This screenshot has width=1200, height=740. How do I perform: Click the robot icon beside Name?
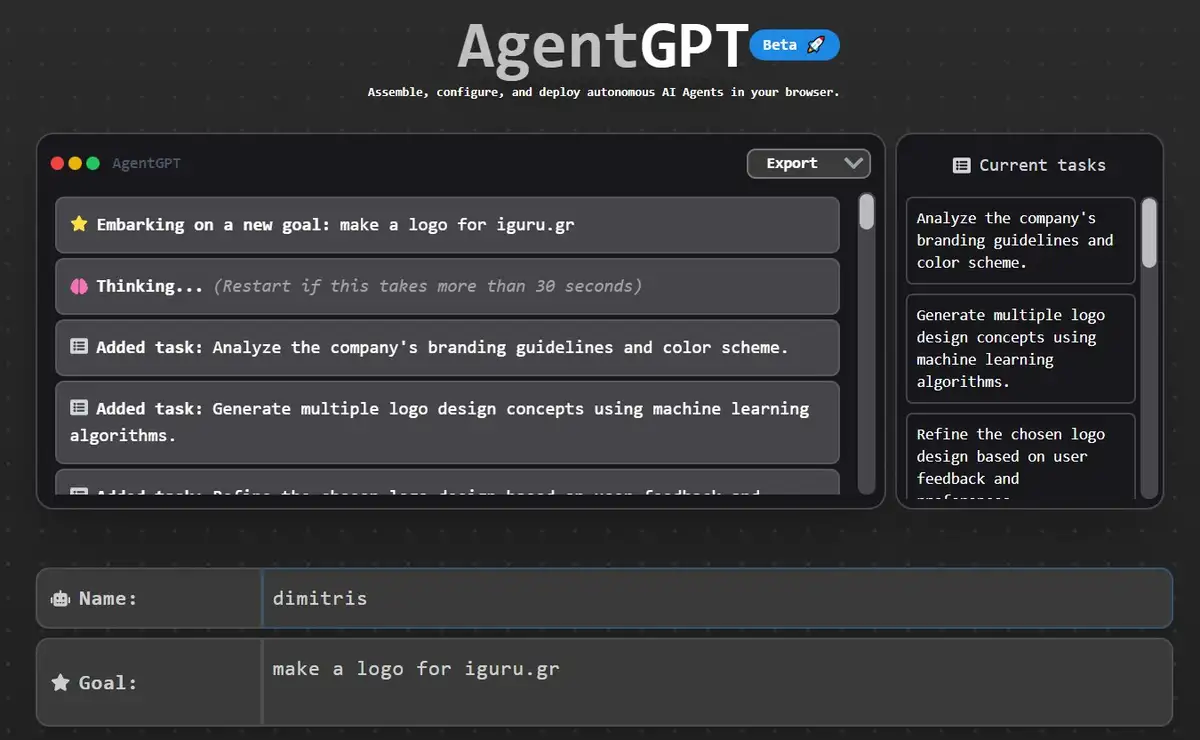(60, 598)
